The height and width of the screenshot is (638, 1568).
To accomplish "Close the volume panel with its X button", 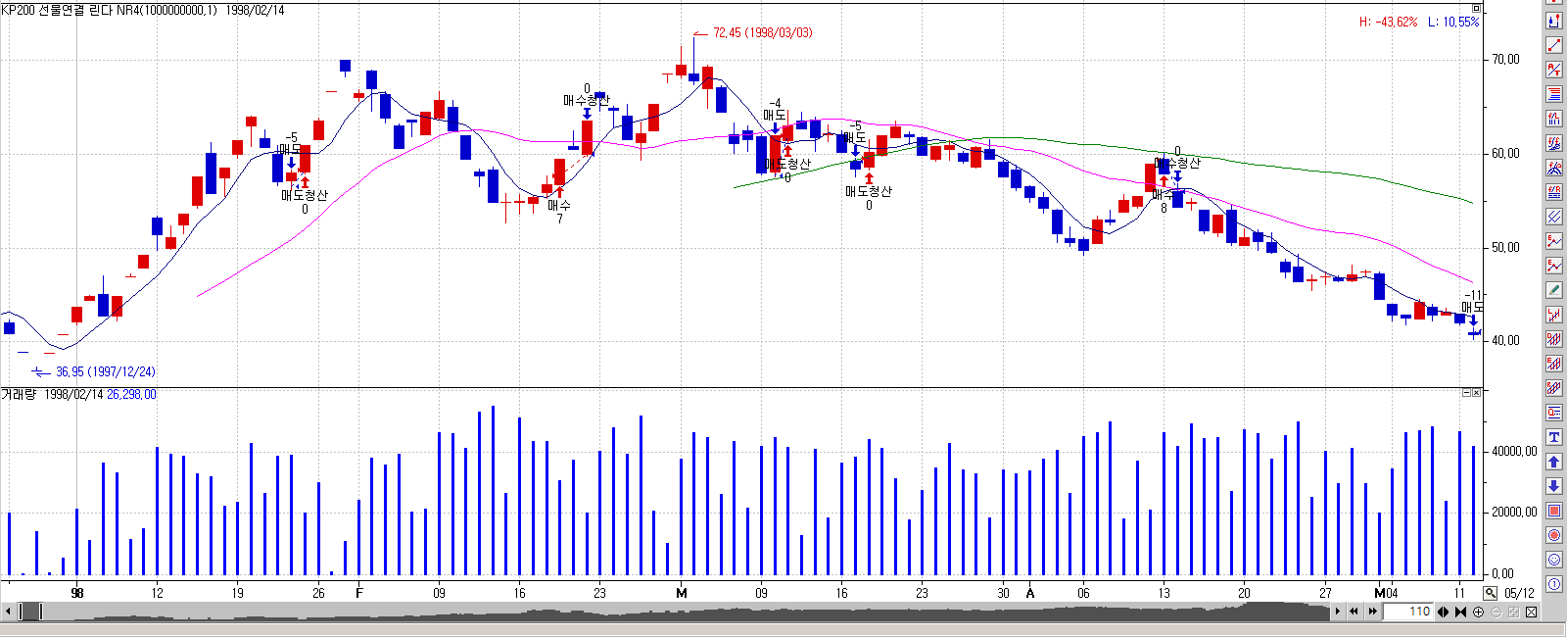I will click(1478, 393).
